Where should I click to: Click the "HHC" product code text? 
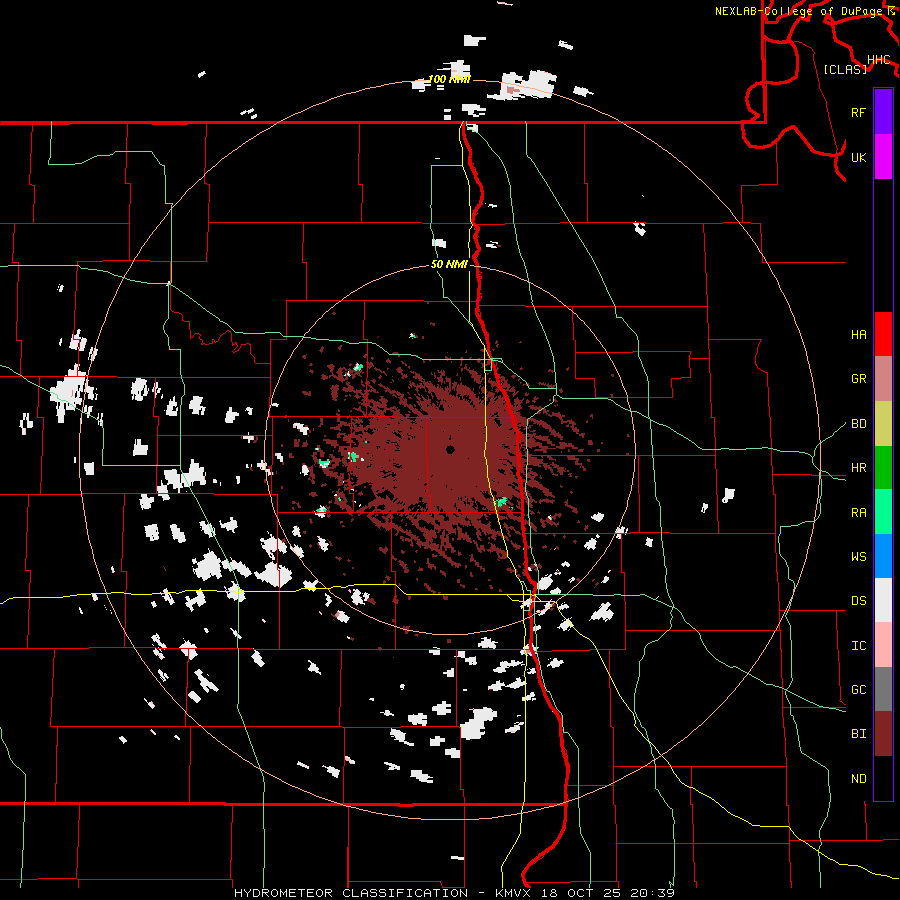pyautogui.click(x=878, y=60)
